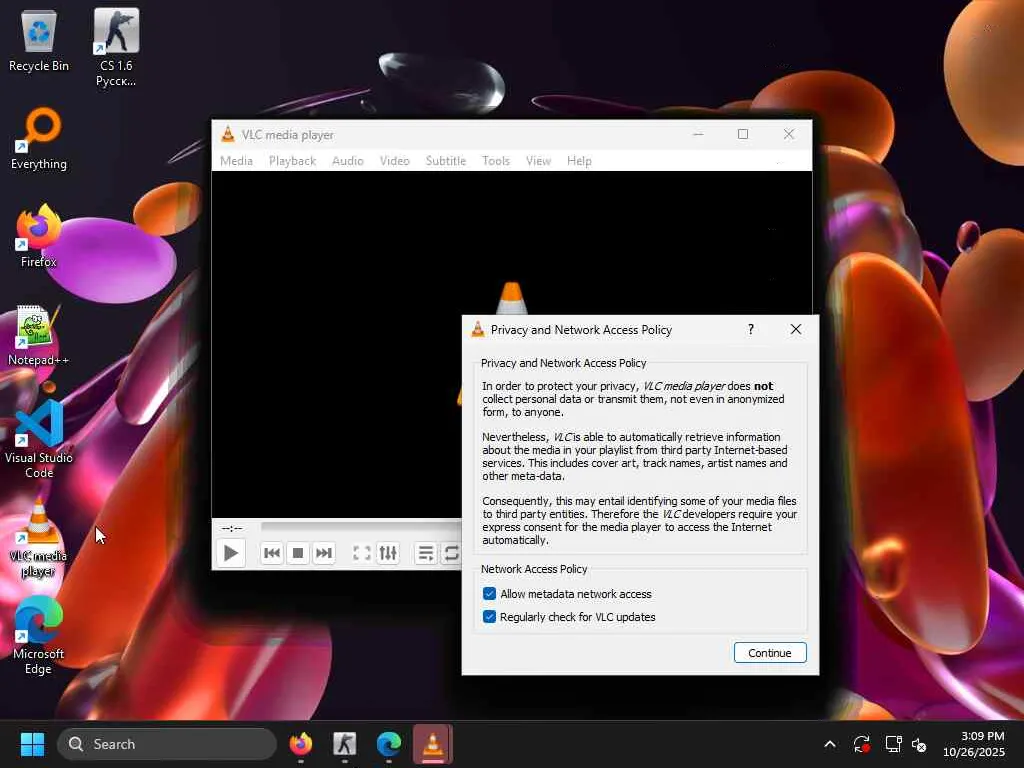
Task: Click the VLC seek bar
Action: [x=361, y=526]
